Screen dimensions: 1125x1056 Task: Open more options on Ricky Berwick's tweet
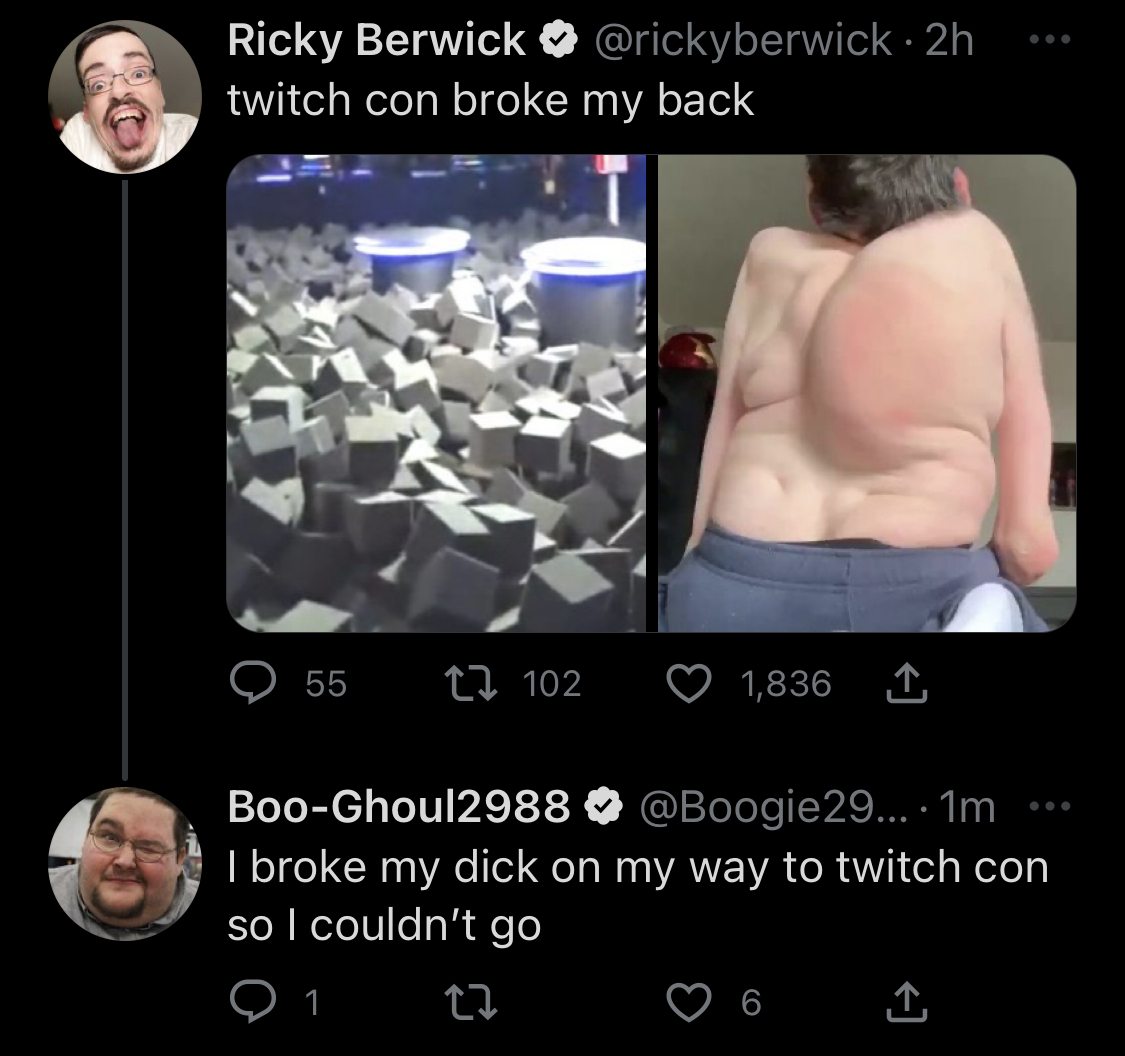[x=1050, y=39]
